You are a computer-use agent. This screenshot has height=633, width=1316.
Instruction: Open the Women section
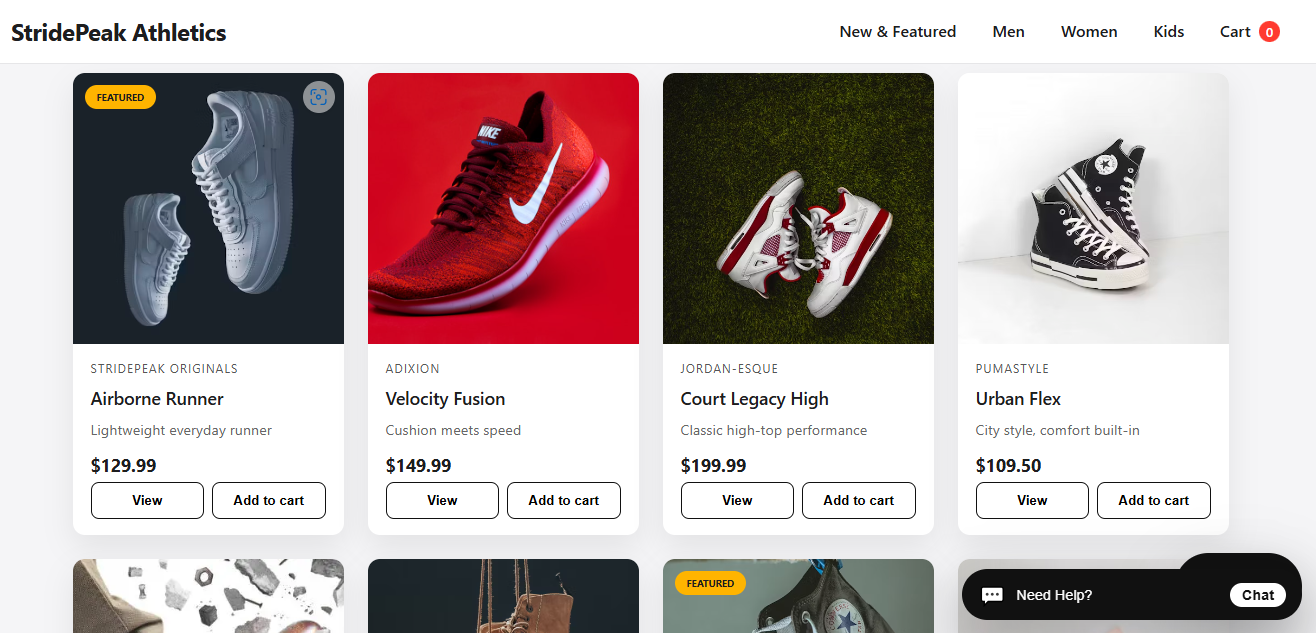pyautogui.click(x=1089, y=31)
